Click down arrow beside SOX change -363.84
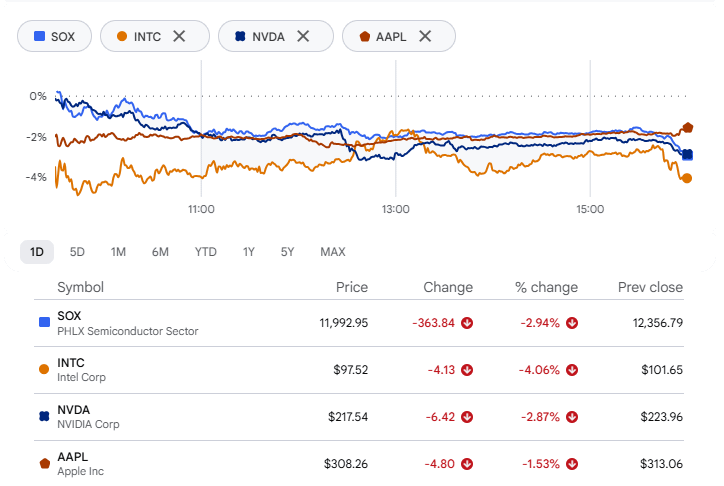This screenshot has width=724, height=486. pos(467,323)
